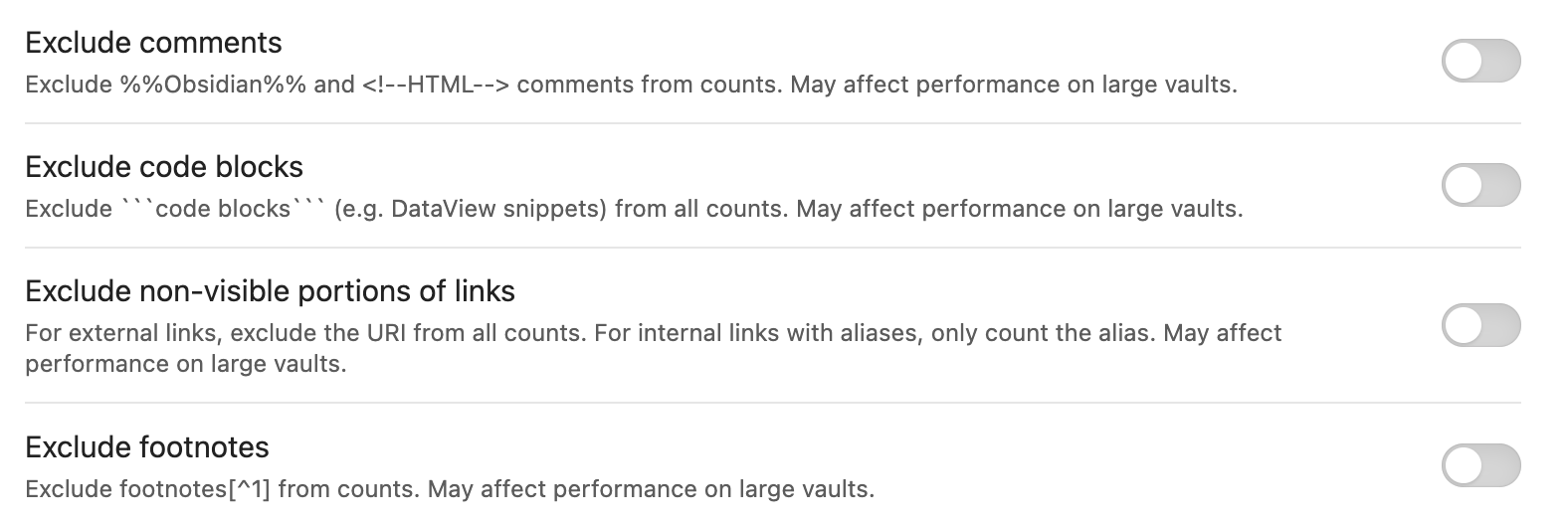1568x523 pixels.
Task: Click "internal links with aliases" phrase
Action: 781,332
